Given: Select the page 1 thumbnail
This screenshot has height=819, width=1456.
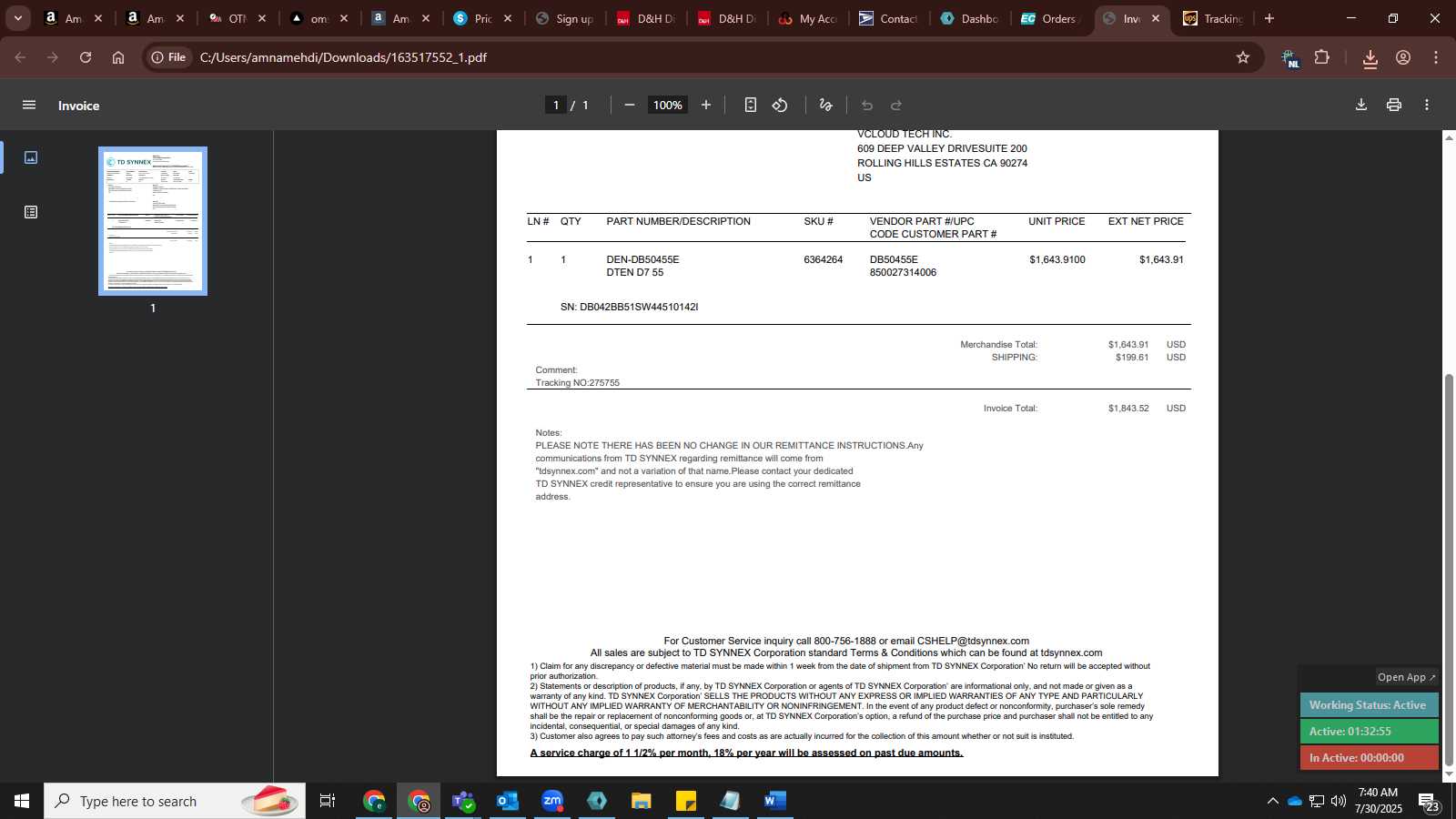Looking at the screenshot, I should tap(153, 221).
